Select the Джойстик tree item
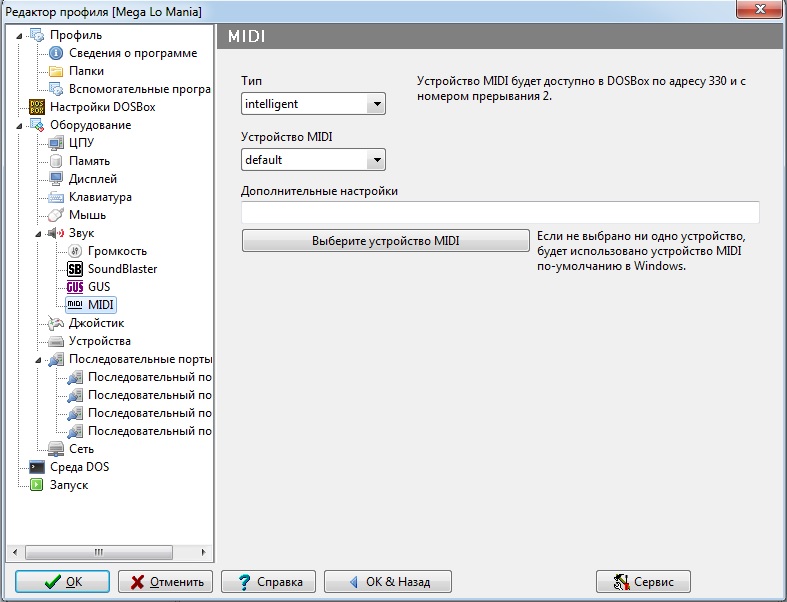 coord(96,323)
